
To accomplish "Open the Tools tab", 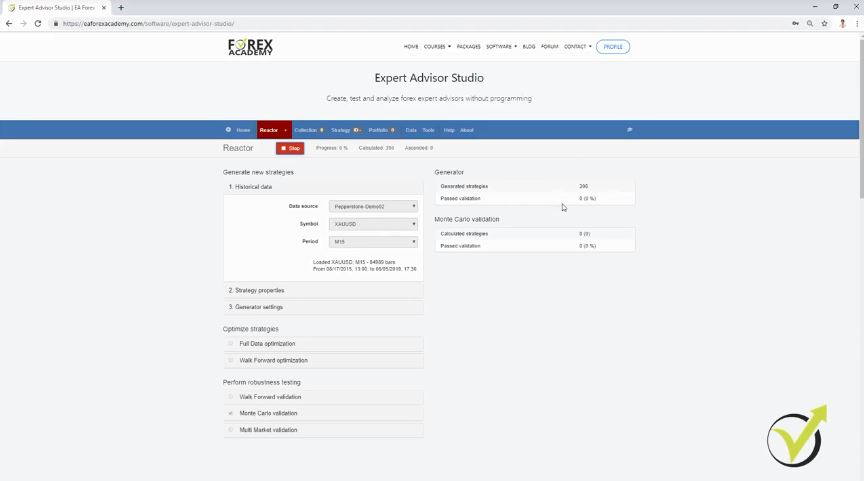I will 428,131.
